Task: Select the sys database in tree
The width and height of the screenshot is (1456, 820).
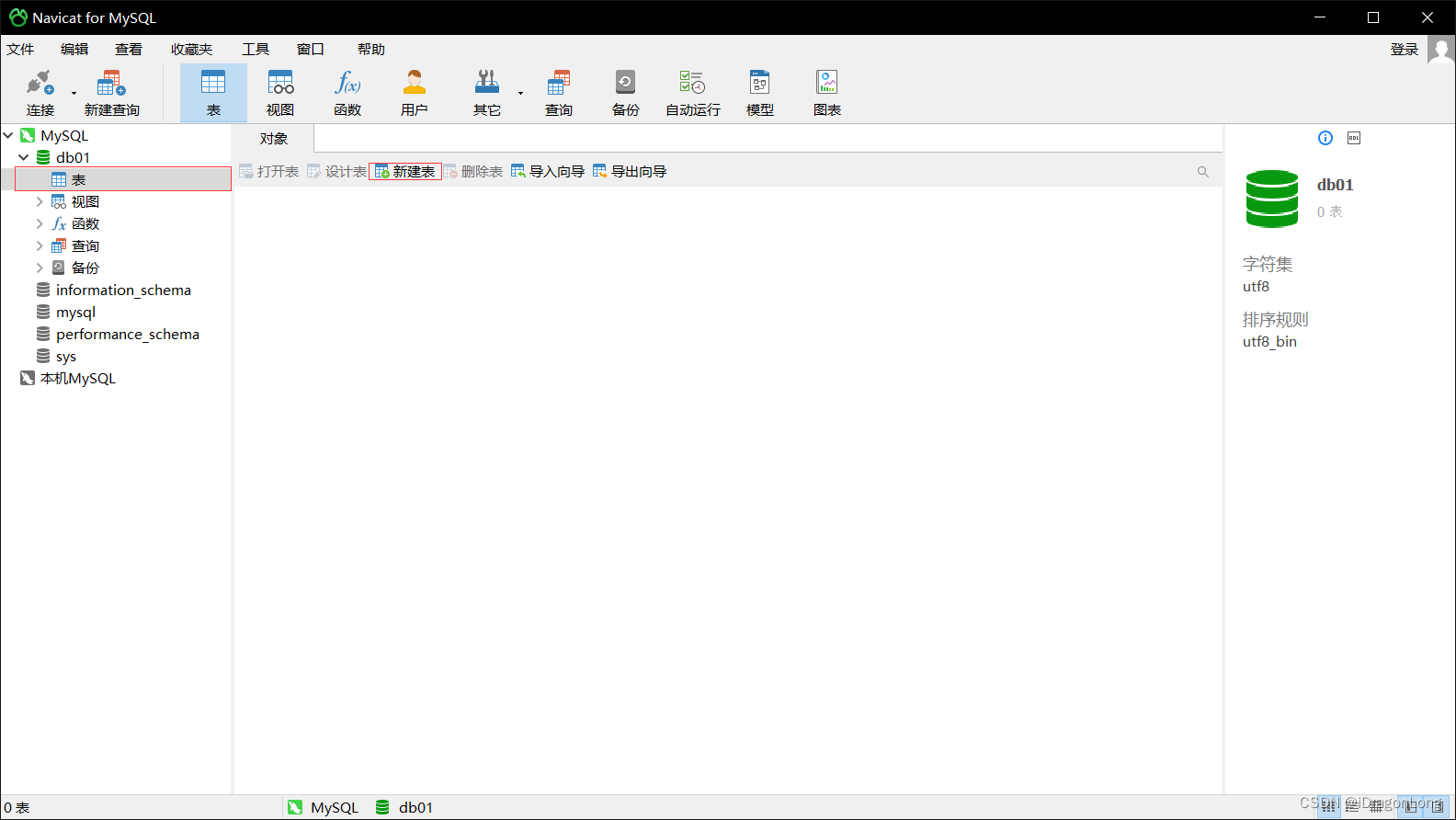Action: [65, 356]
